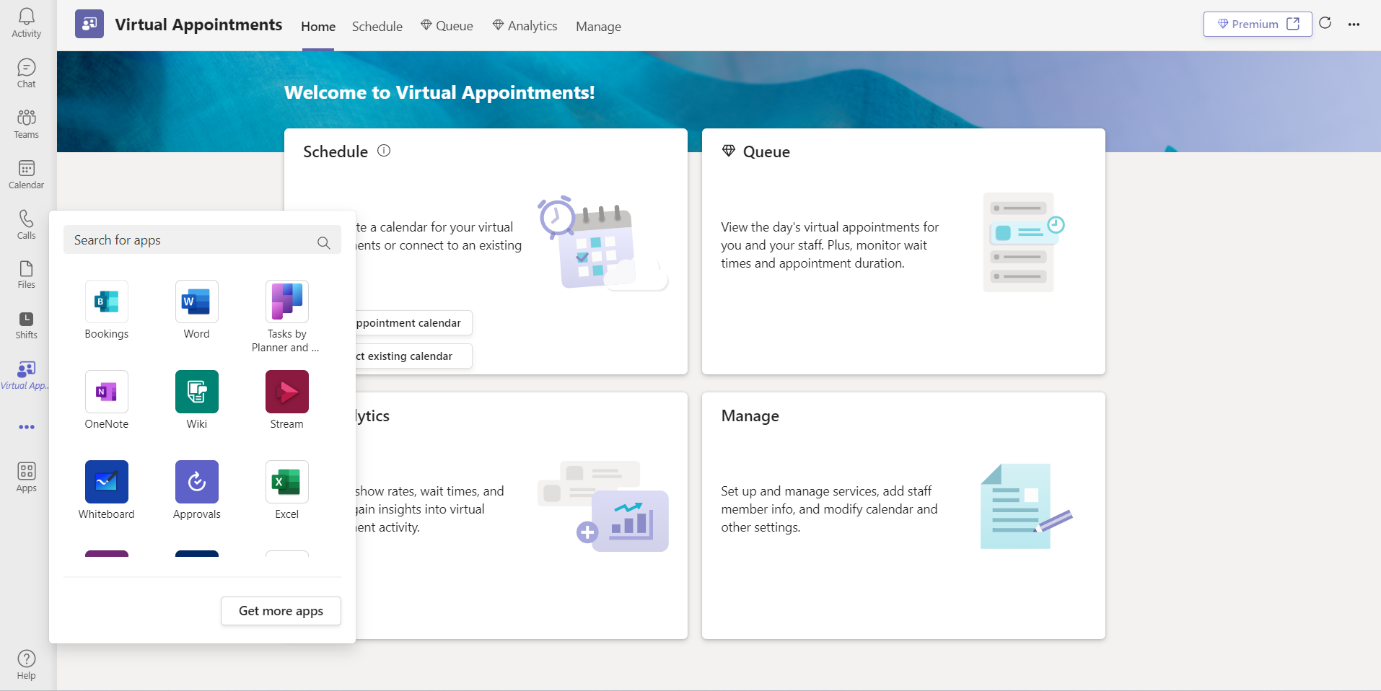Click the Schedule calendar illustration
The image size is (1381, 691).
[x=603, y=243]
